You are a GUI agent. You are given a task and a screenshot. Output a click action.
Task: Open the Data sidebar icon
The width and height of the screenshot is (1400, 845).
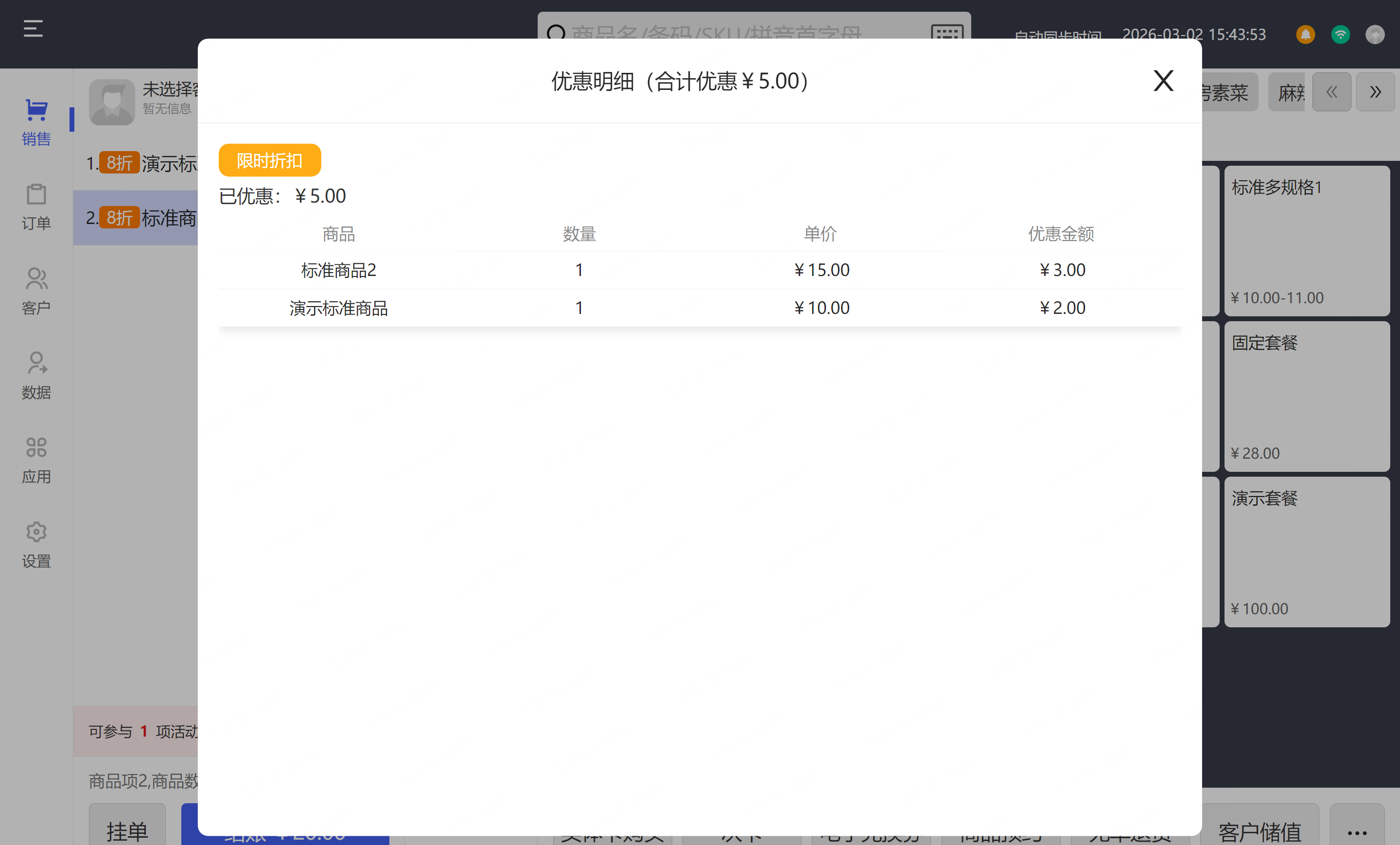[36, 363]
